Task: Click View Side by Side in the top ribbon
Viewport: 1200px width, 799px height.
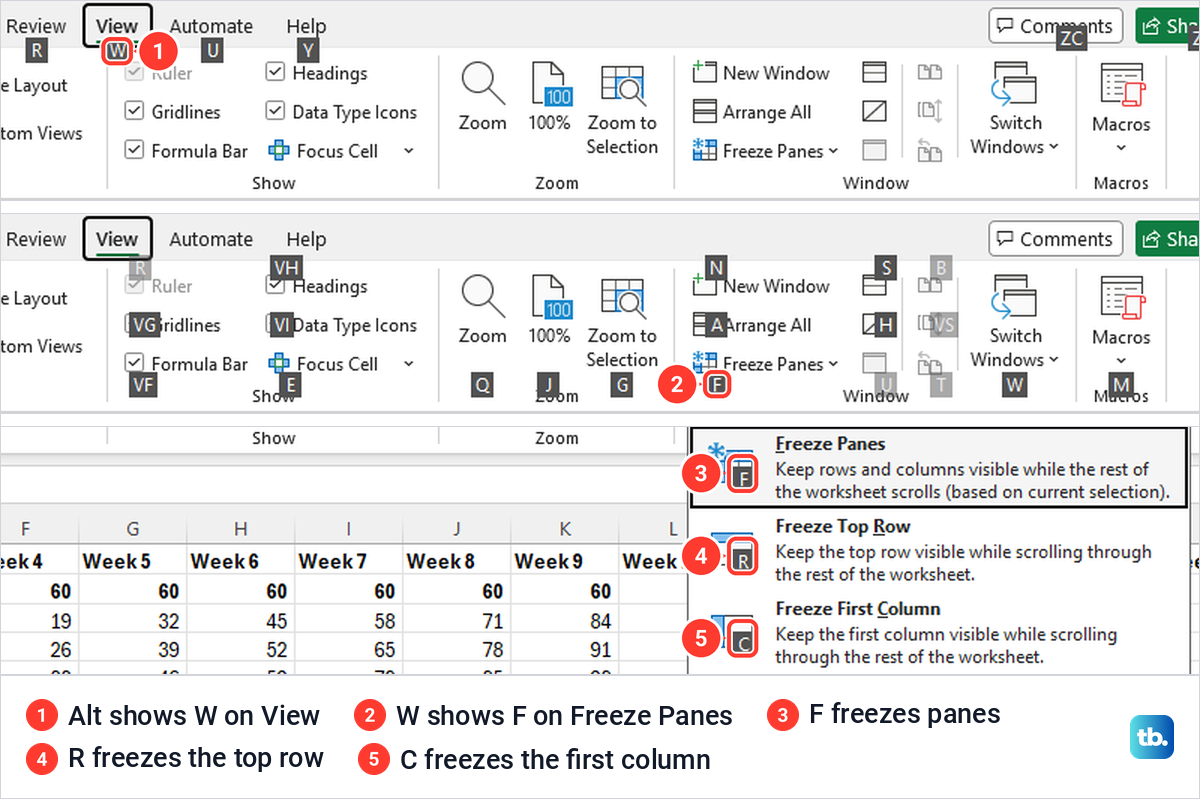Action: [x=930, y=72]
